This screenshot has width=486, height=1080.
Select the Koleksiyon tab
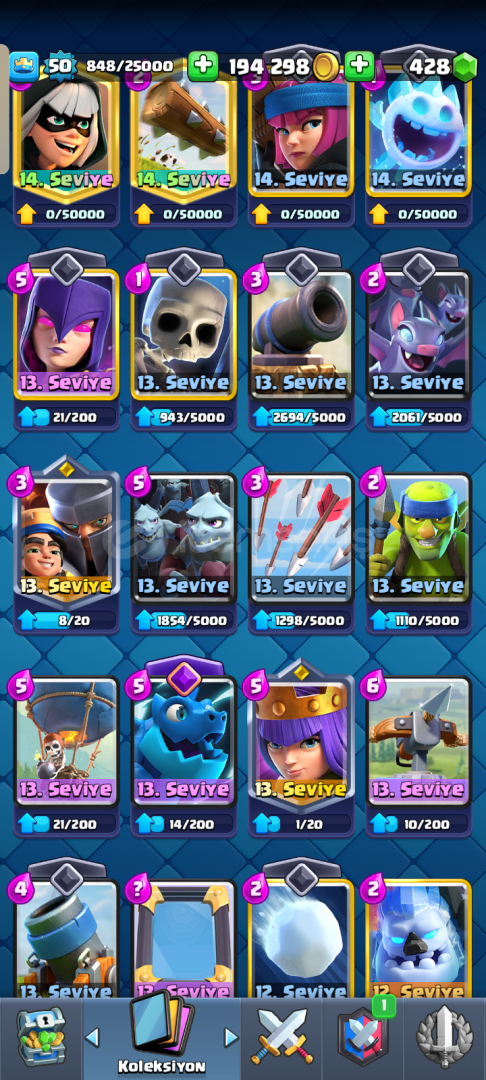point(161,1032)
